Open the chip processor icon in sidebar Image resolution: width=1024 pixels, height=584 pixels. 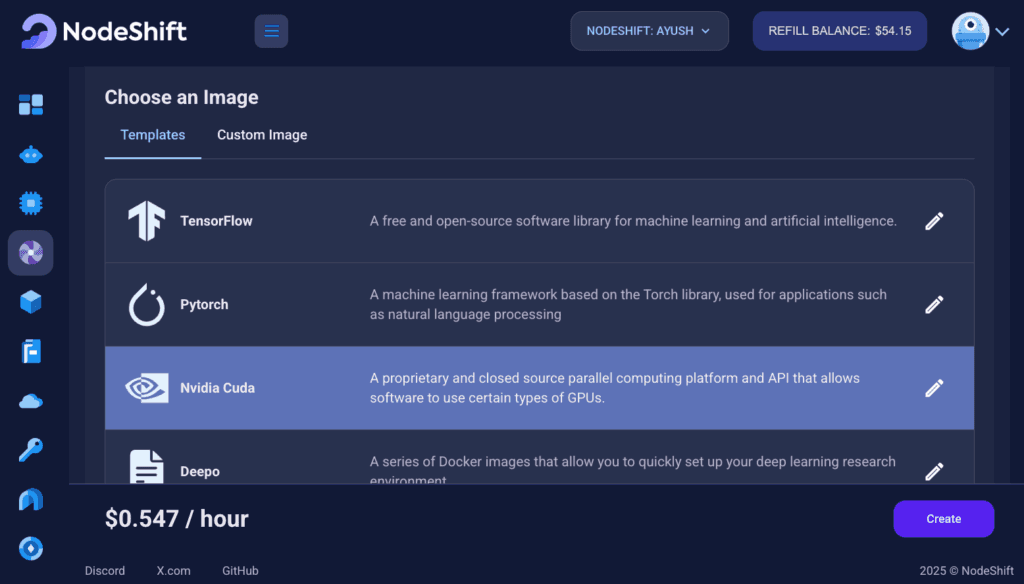tap(31, 204)
